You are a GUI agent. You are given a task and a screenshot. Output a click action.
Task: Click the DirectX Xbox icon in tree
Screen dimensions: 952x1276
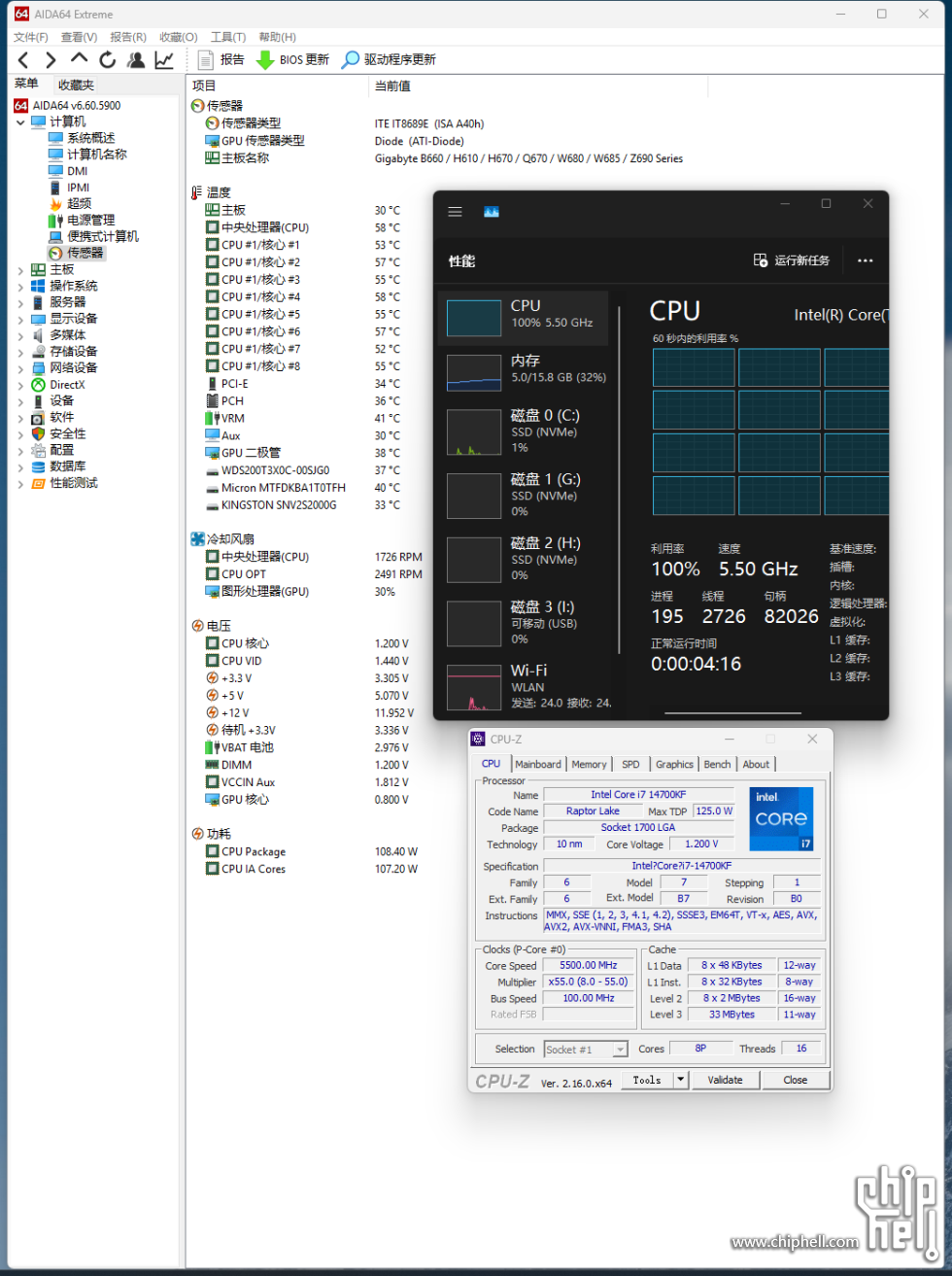pyautogui.click(x=39, y=385)
